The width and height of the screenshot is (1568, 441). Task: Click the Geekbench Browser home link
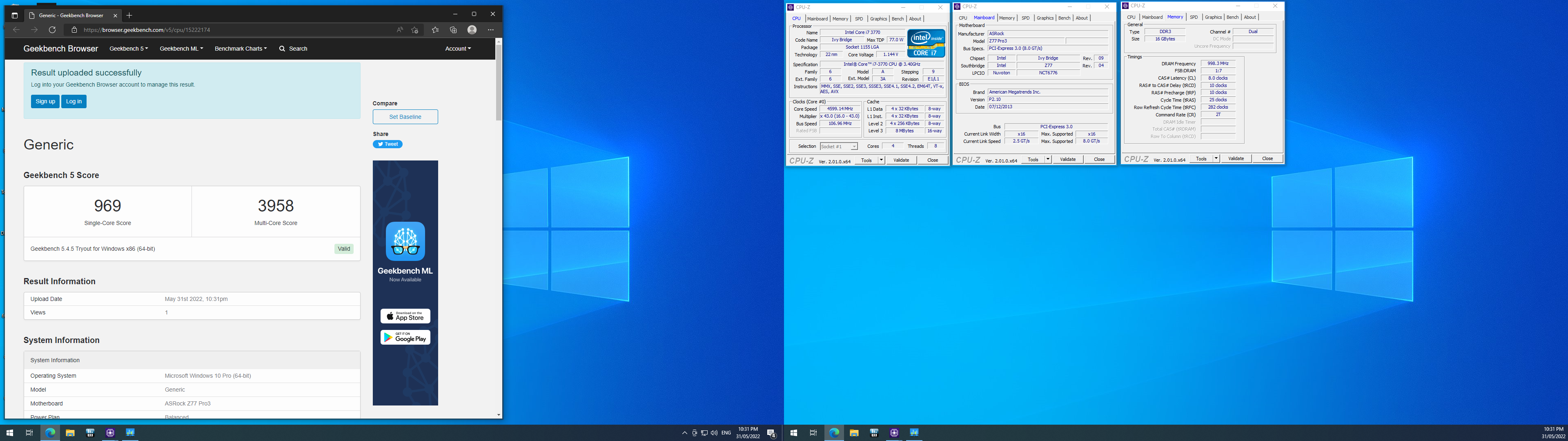click(x=61, y=49)
